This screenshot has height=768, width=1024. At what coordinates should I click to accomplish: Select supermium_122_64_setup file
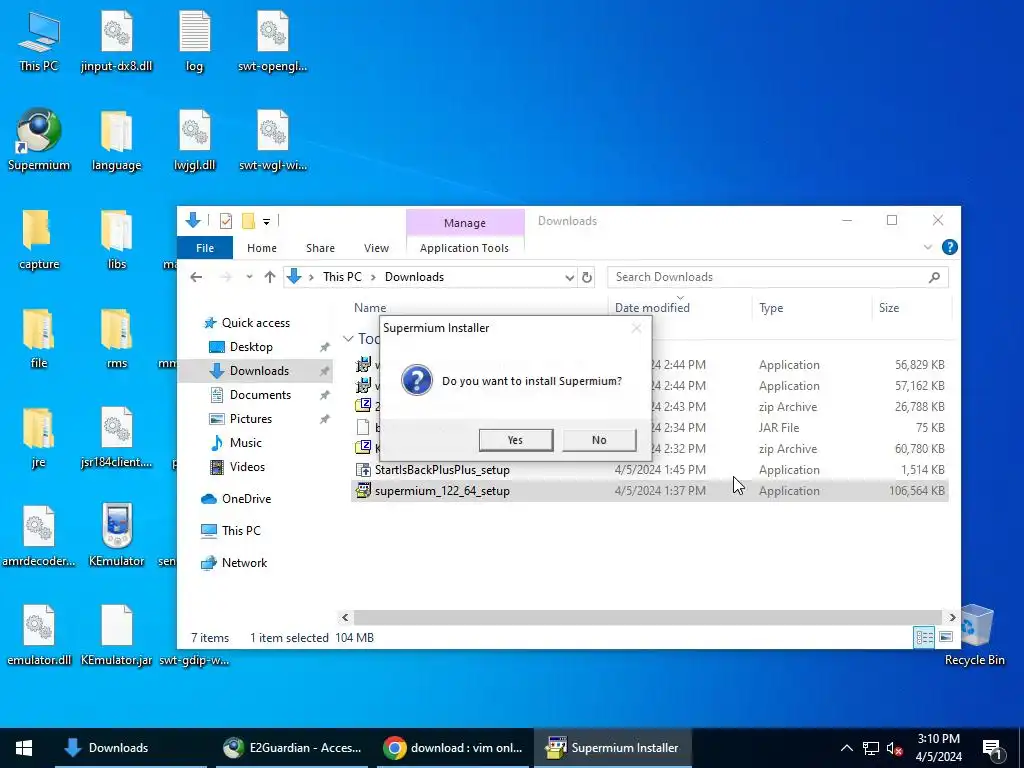(x=442, y=491)
